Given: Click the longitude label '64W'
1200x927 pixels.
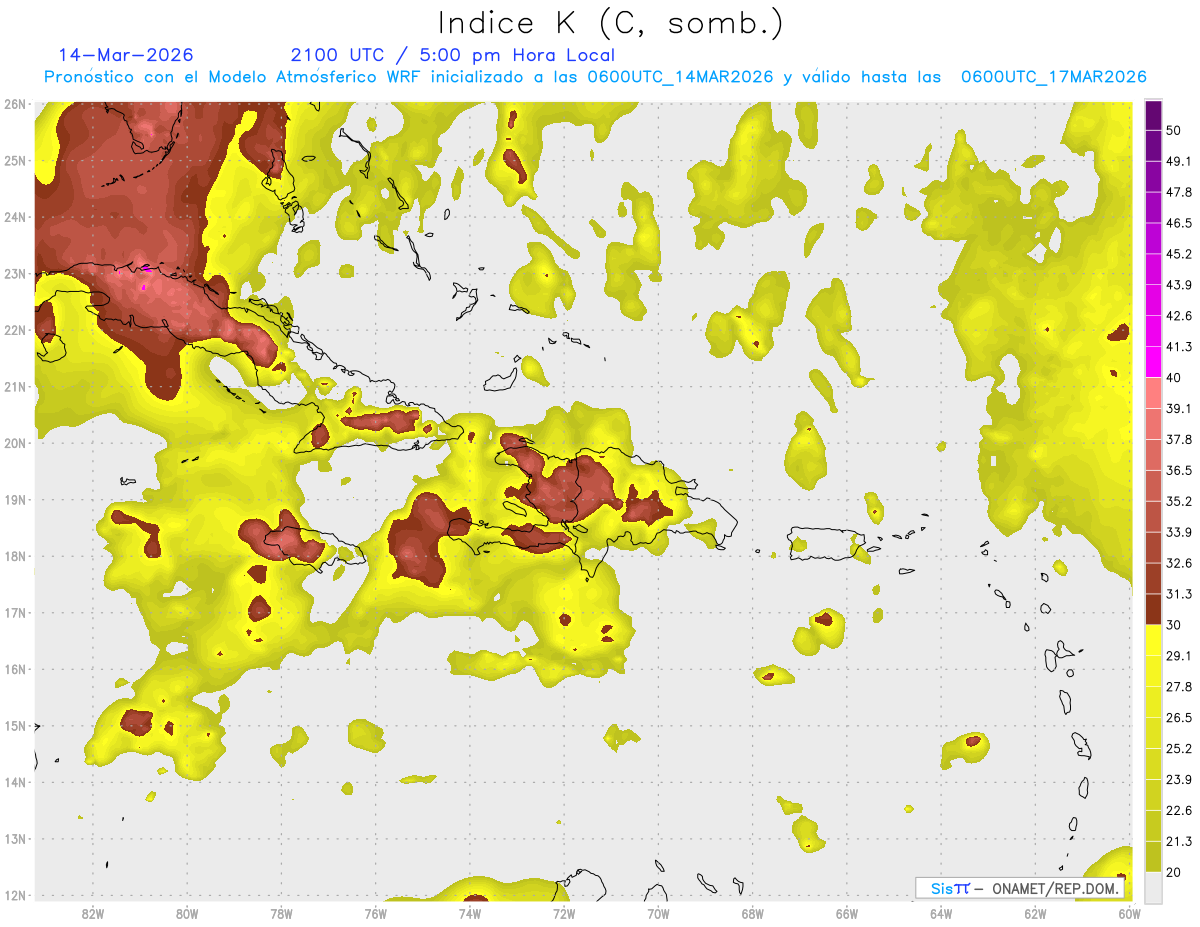Looking at the screenshot, I should pos(941,914).
